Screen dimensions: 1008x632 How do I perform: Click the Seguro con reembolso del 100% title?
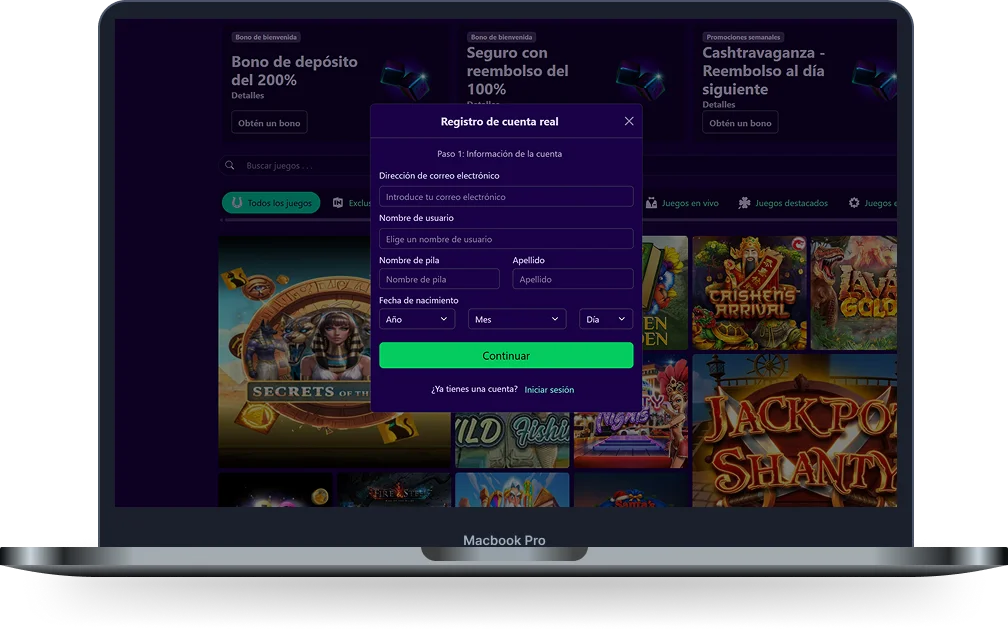tap(518, 71)
